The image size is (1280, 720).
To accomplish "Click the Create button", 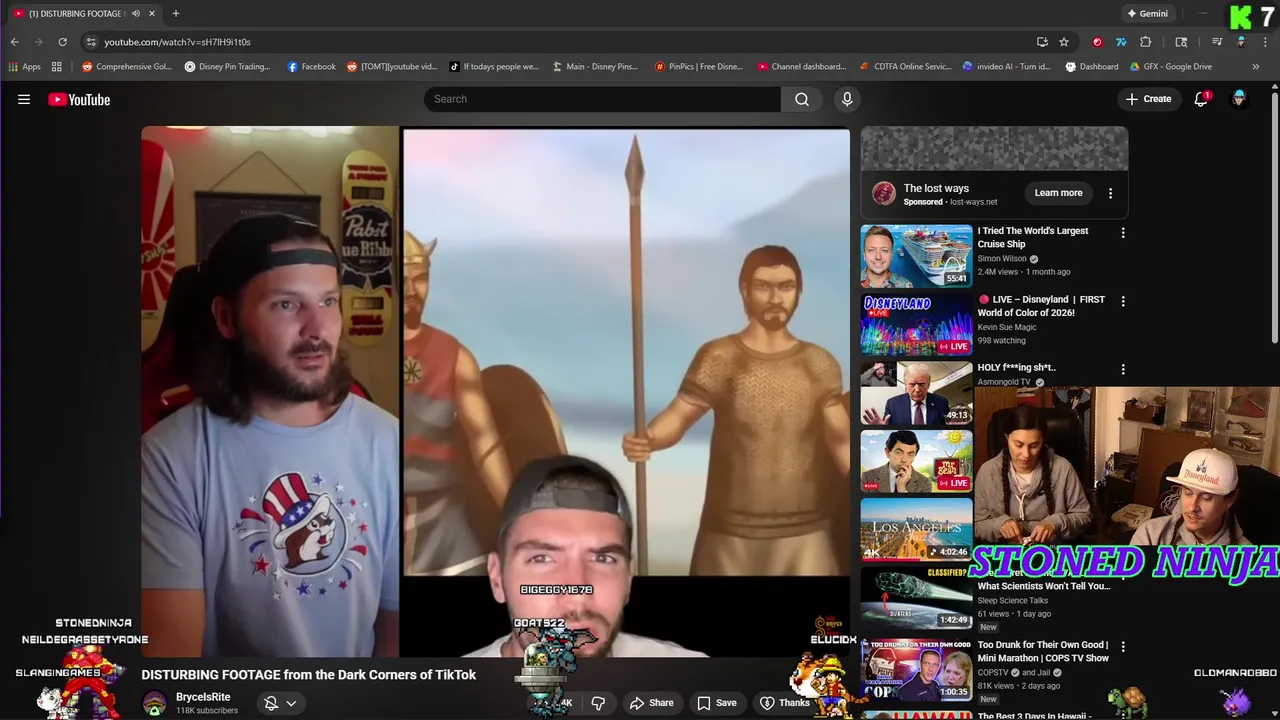I will pyautogui.click(x=1148, y=99).
